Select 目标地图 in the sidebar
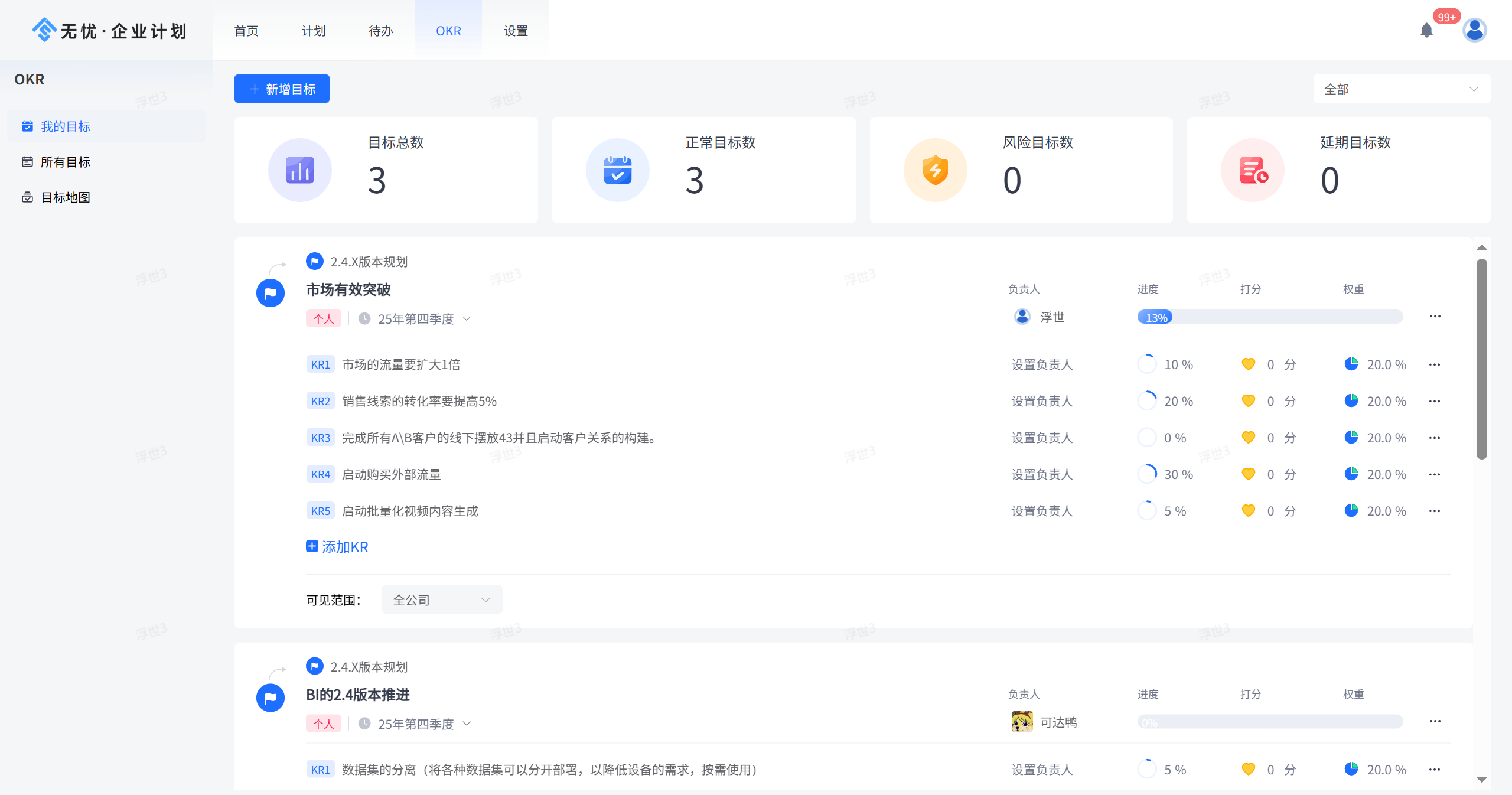Image resolution: width=1512 pixels, height=795 pixels. [65, 197]
